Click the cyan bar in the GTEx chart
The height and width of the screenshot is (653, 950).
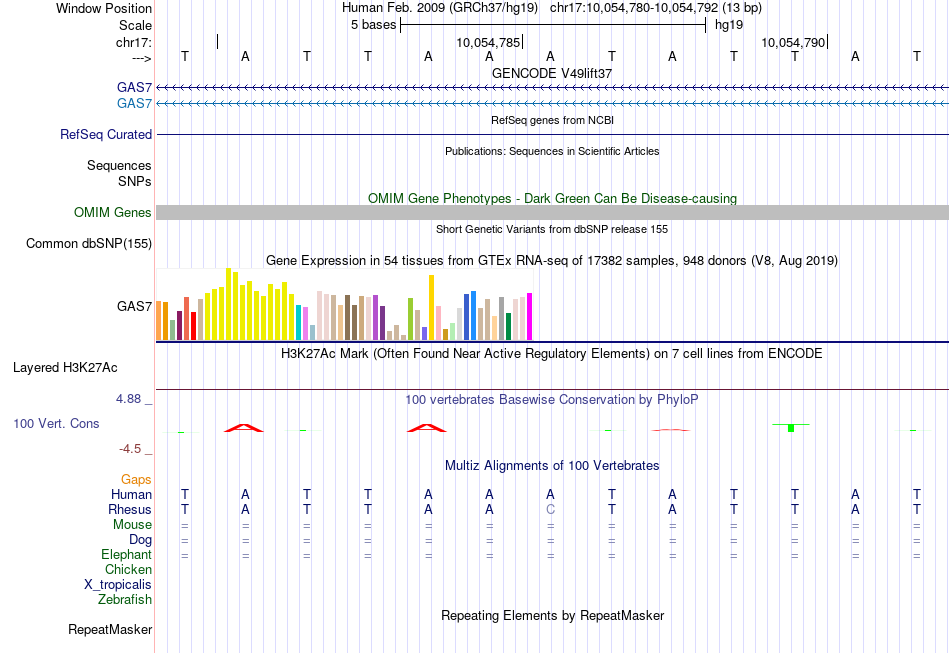click(298, 323)
